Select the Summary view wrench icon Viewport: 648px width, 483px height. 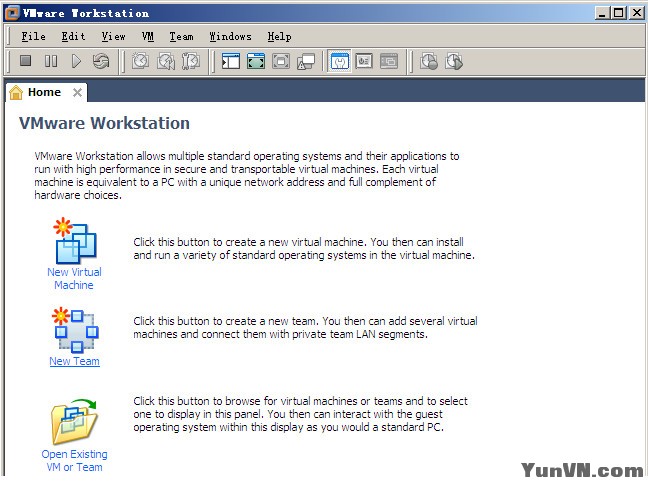(340, 61)
